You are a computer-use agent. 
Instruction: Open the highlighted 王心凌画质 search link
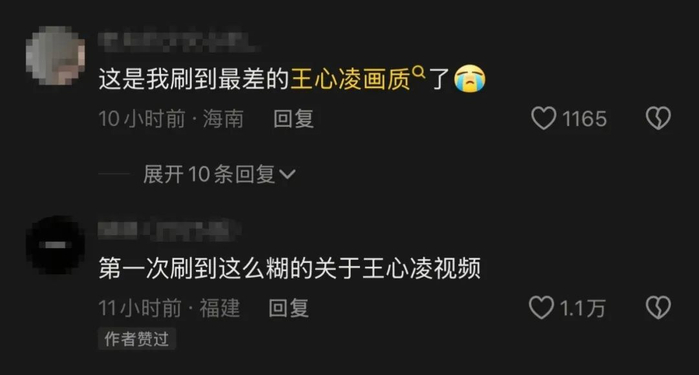pos(350,79)
